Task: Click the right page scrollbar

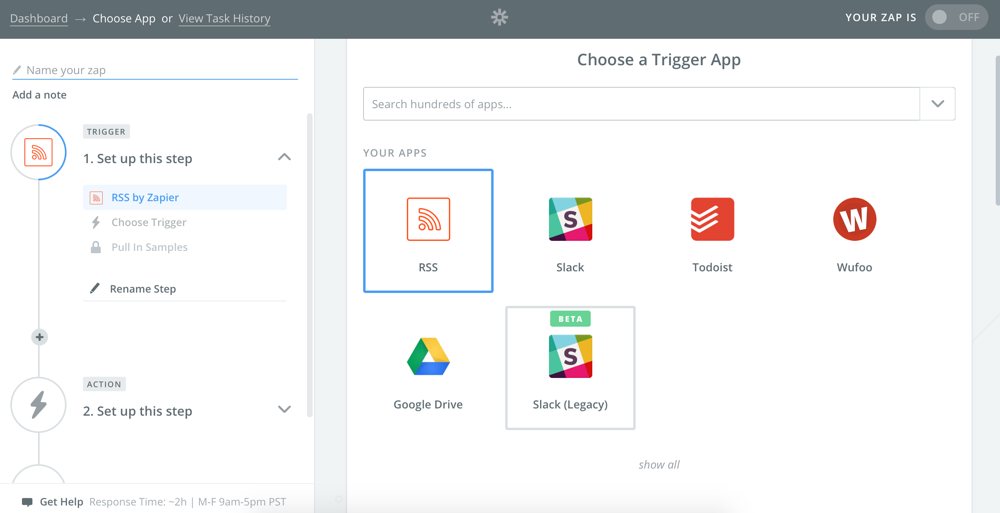Action: click(996, 131)
